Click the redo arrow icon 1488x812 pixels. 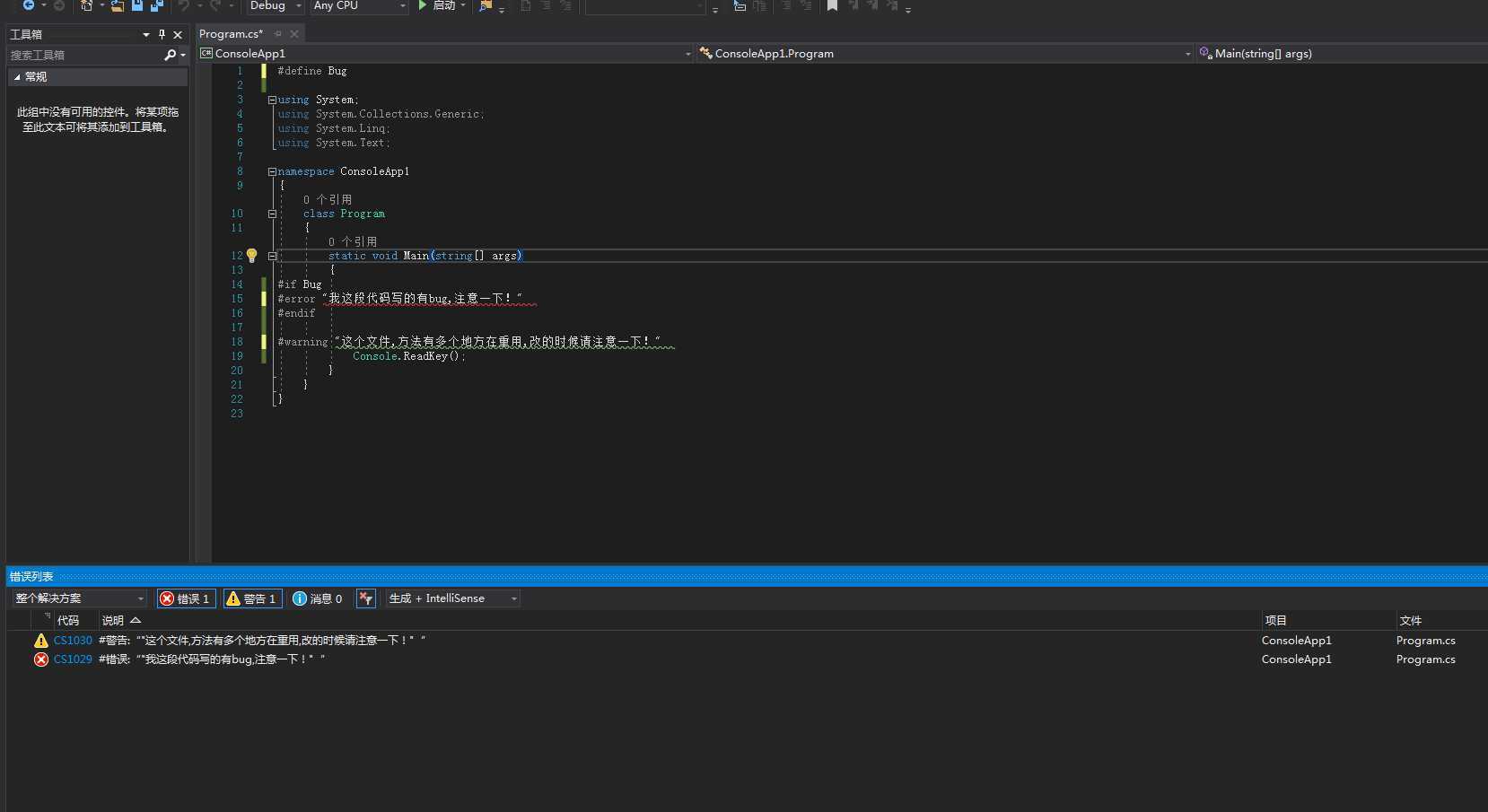(x=215, y=5)
